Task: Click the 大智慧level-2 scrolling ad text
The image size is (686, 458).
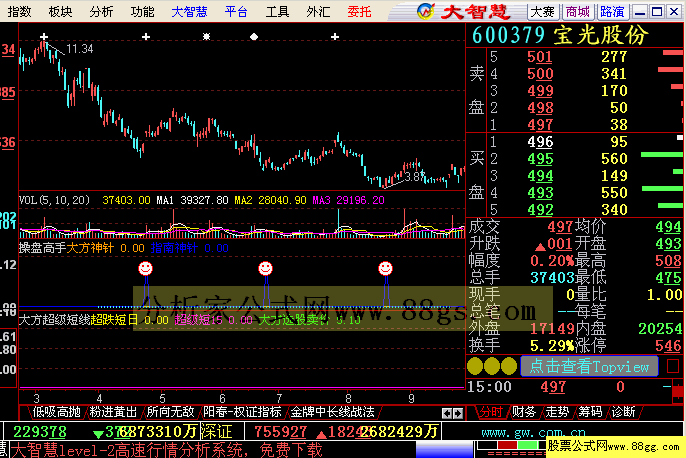Action: pos(166,450)
